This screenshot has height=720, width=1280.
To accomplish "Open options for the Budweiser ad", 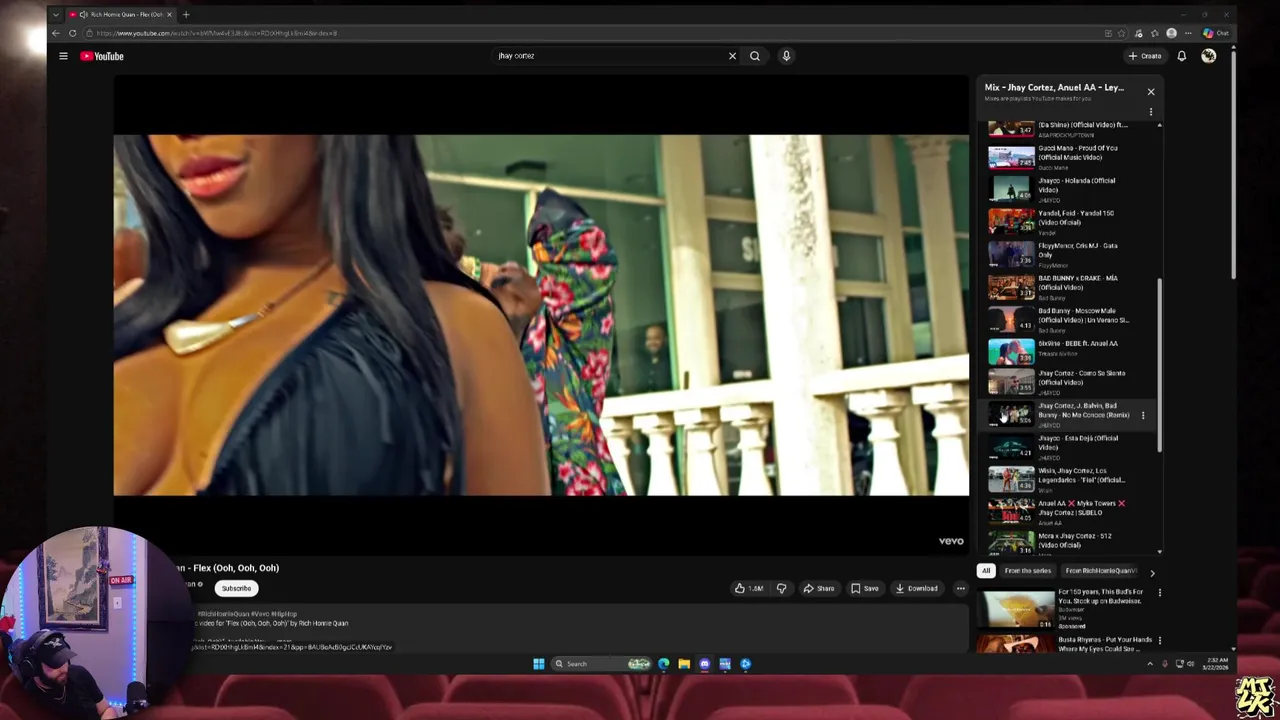I will (1160, 593).
